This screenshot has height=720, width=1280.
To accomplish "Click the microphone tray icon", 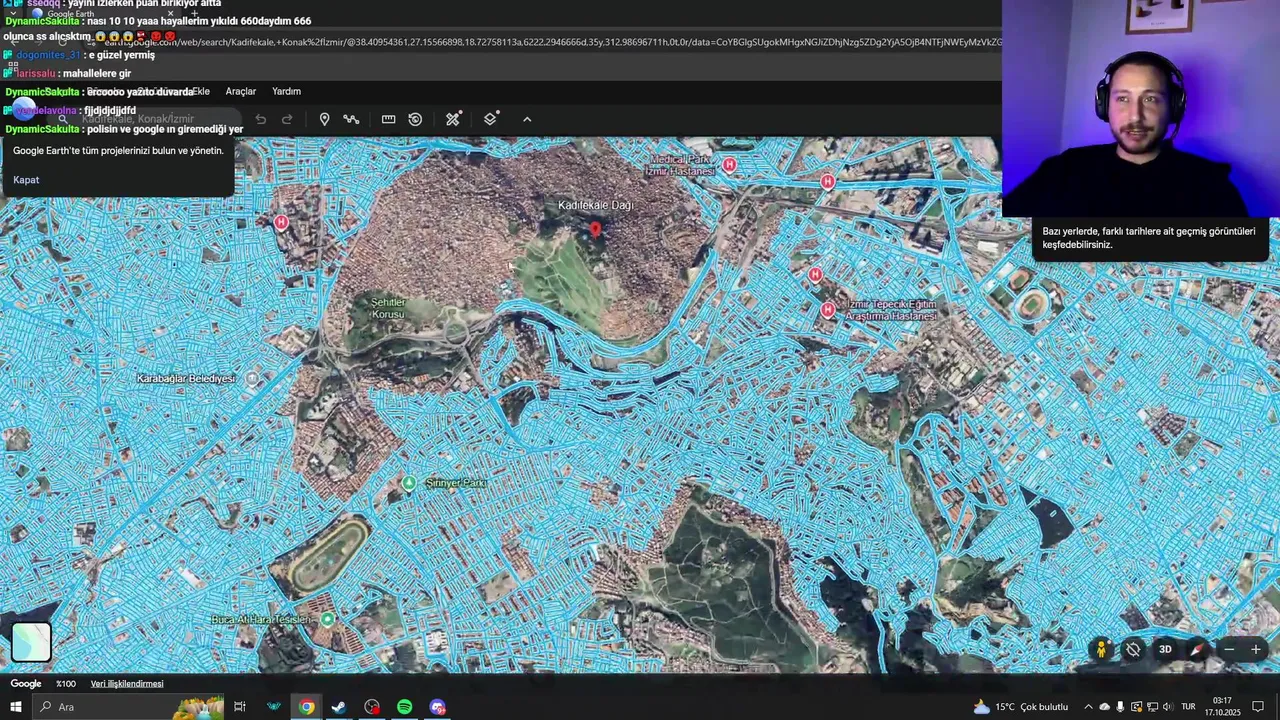I will point(1120,707).
